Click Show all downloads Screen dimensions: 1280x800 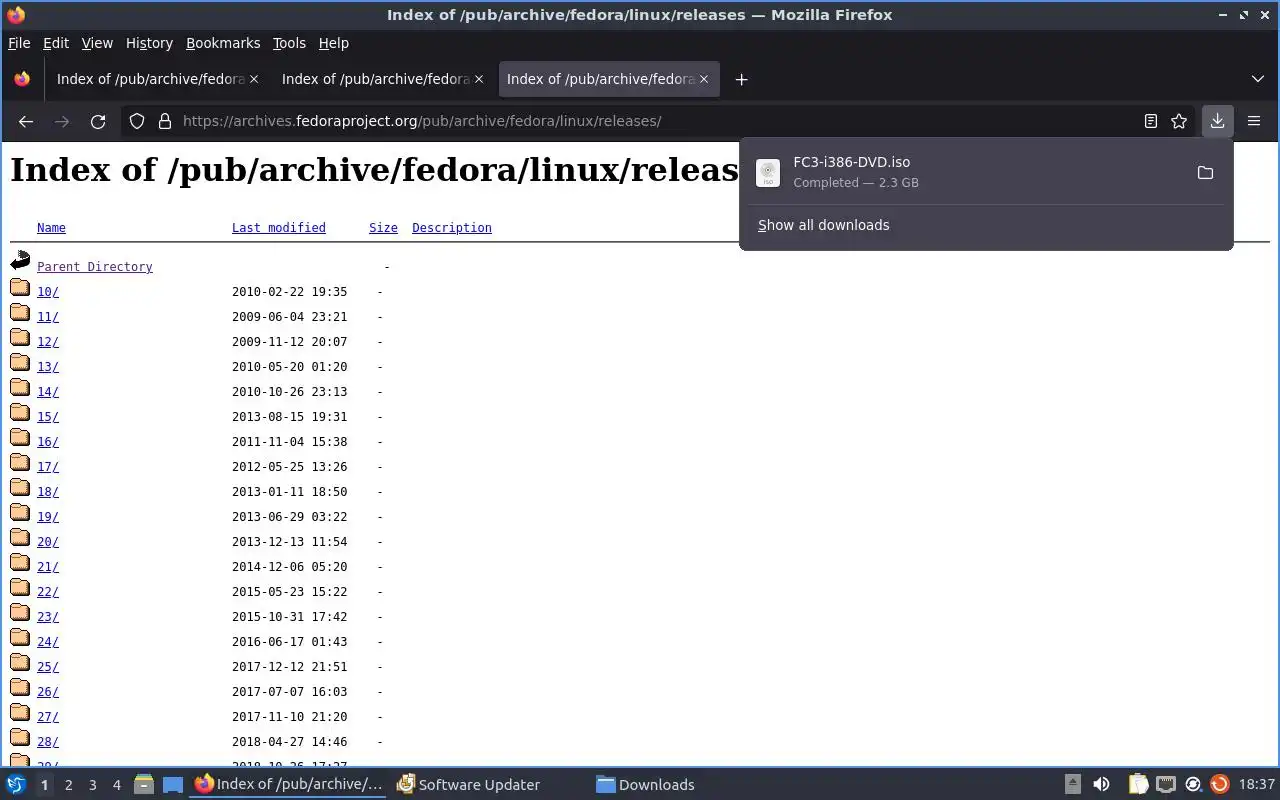[x=823, y=225]
